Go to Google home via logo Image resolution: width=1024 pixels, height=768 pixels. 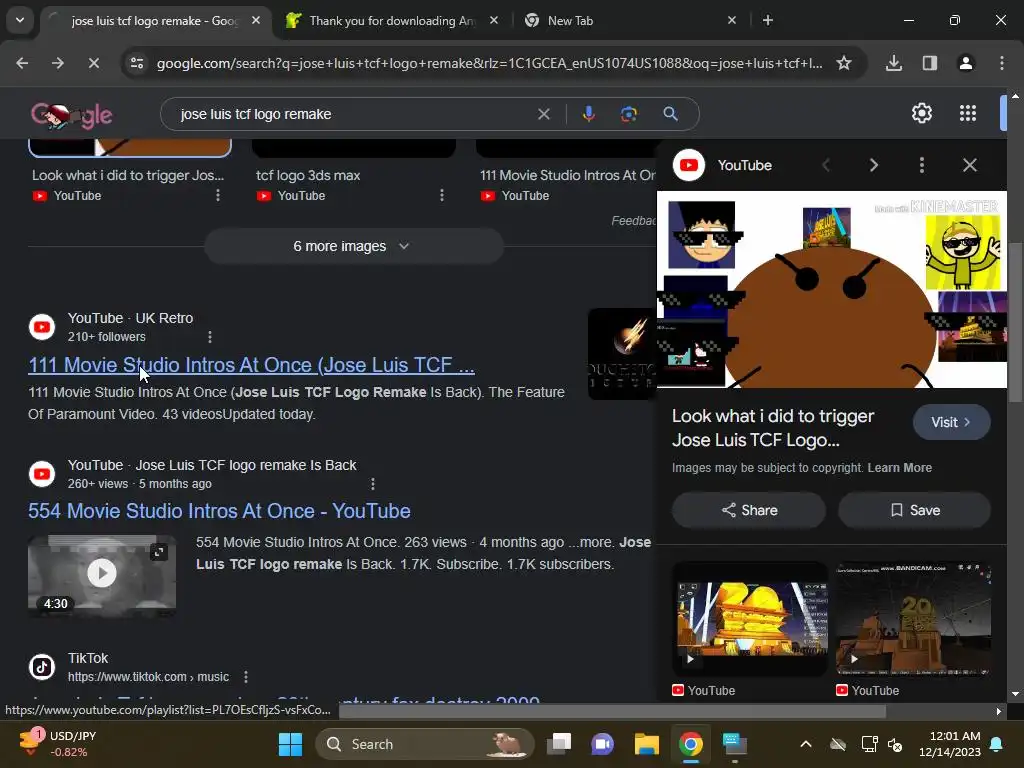[x=72, y=115]
